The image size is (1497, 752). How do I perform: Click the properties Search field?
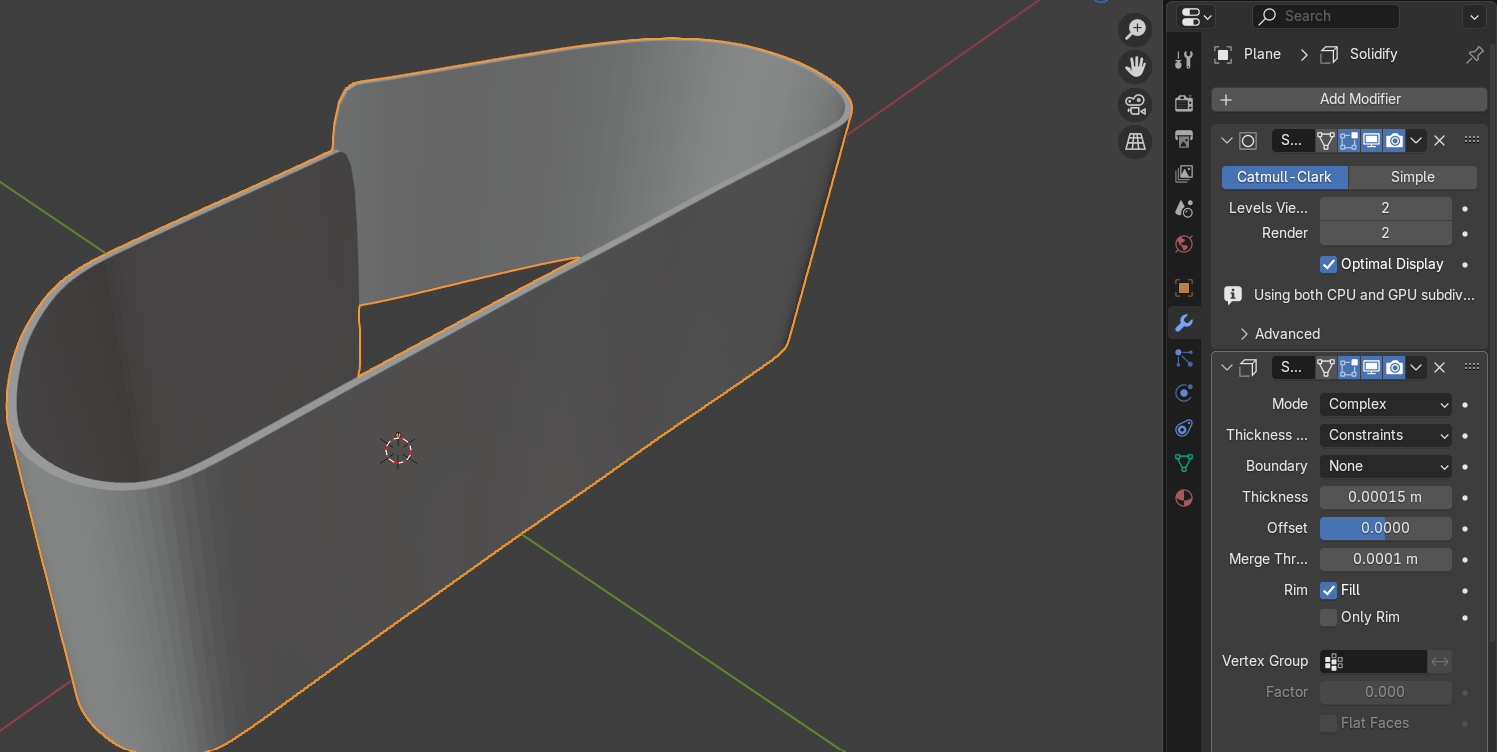pyautogui.click(x=1325, y=16)
